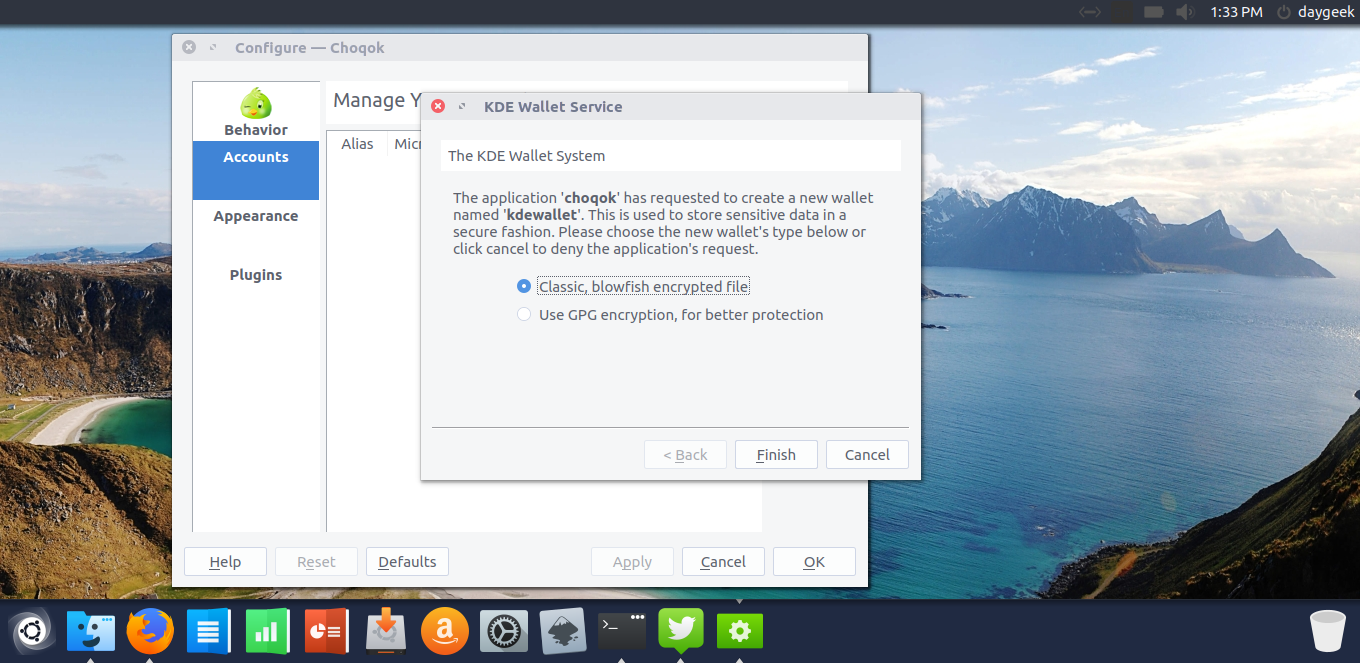Click the Alias column header
The image size is (1360, 663).
(x=357, y=144)
